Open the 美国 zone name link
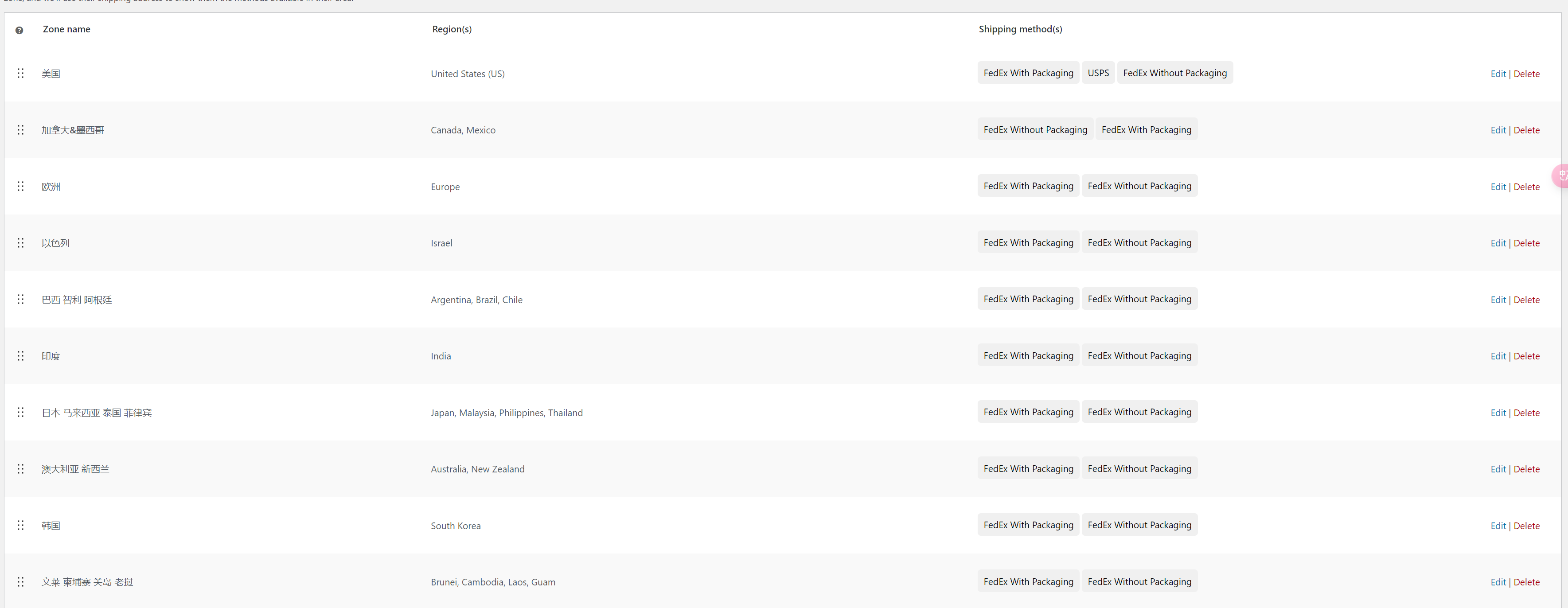The height and width of the screenshot is (608, 1568). pyautogui.click(x=51, y=74)
